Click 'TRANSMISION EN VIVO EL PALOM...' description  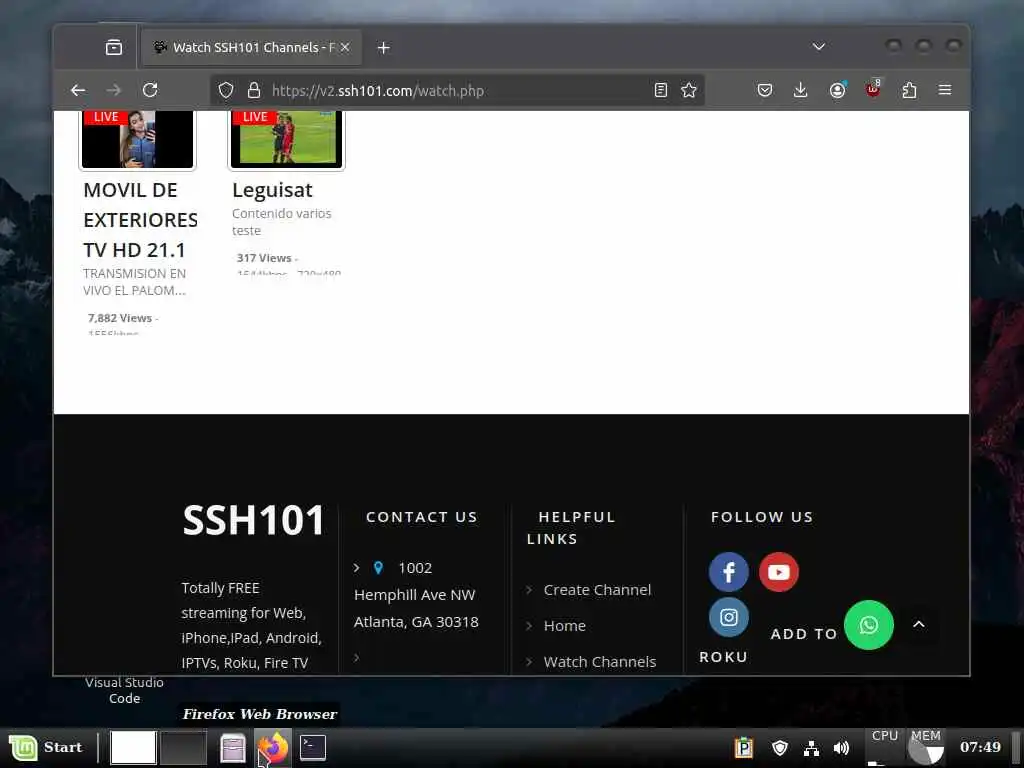(x=135, y=282)
